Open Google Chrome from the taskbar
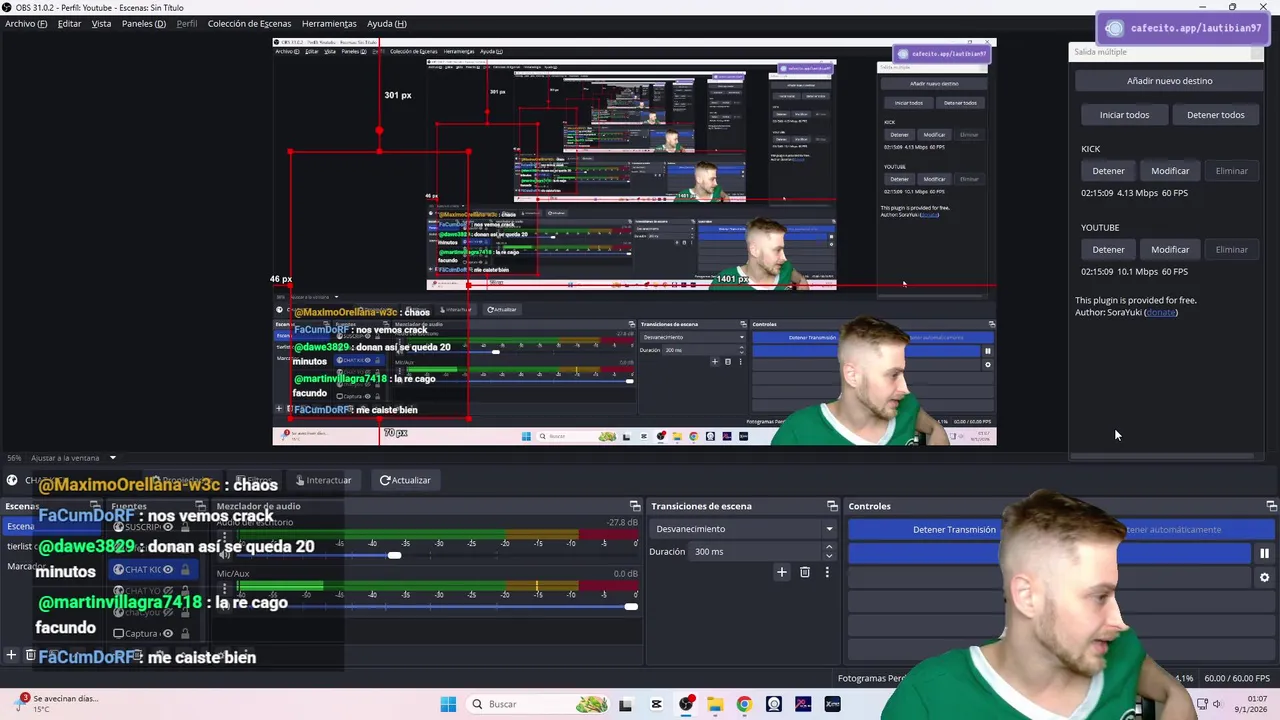1280x720 pixels. pos(744,704)
